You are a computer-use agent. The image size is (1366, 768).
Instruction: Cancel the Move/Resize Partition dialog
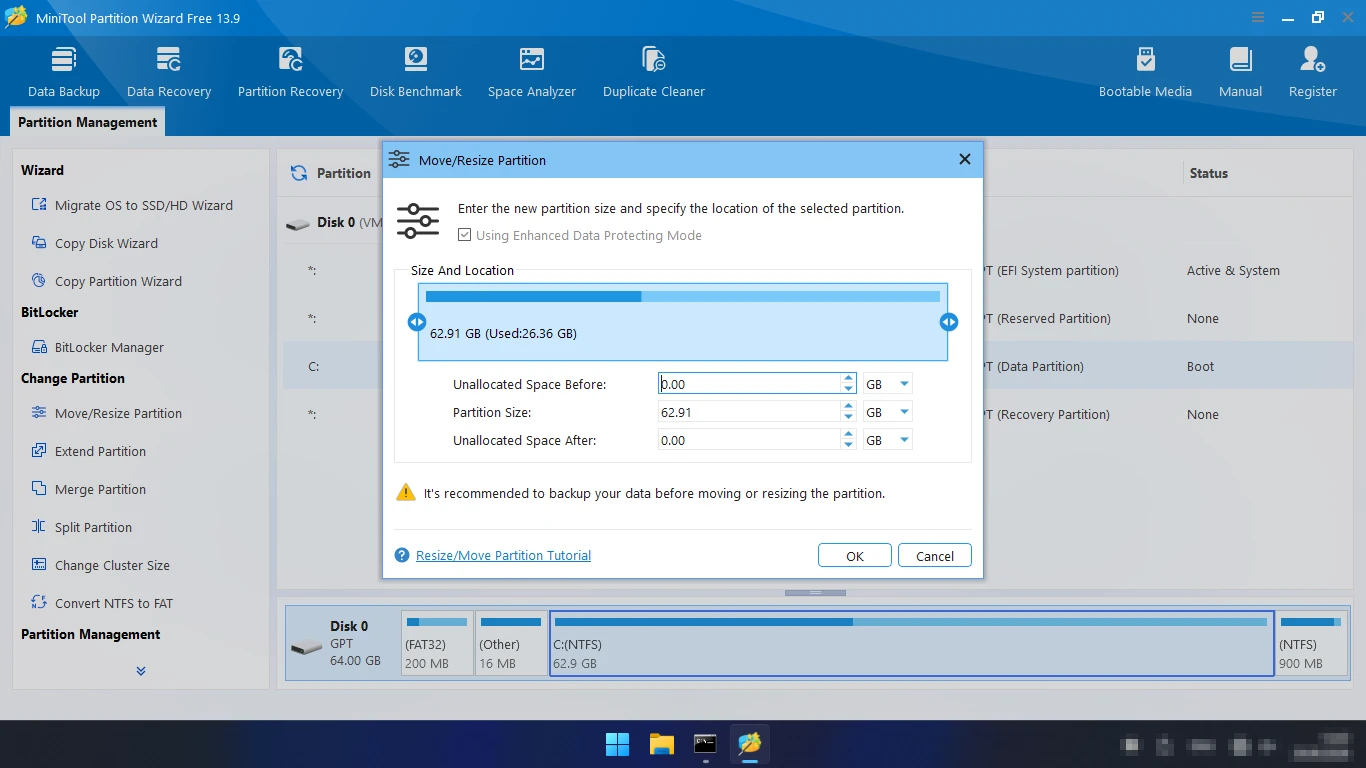coord(935,556)
